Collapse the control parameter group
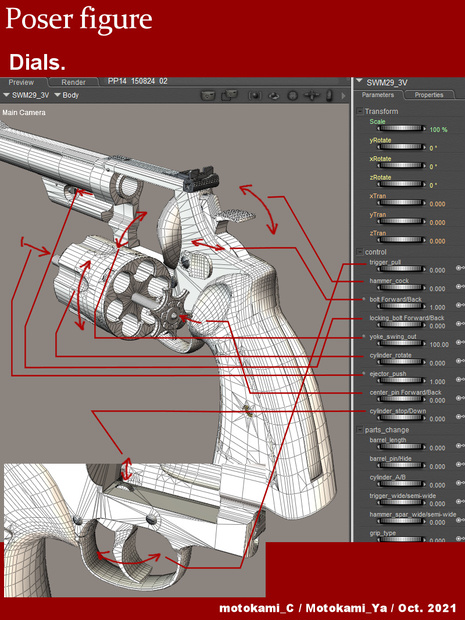This screenshot has height=620, width=465. click(x=360, y=252)
